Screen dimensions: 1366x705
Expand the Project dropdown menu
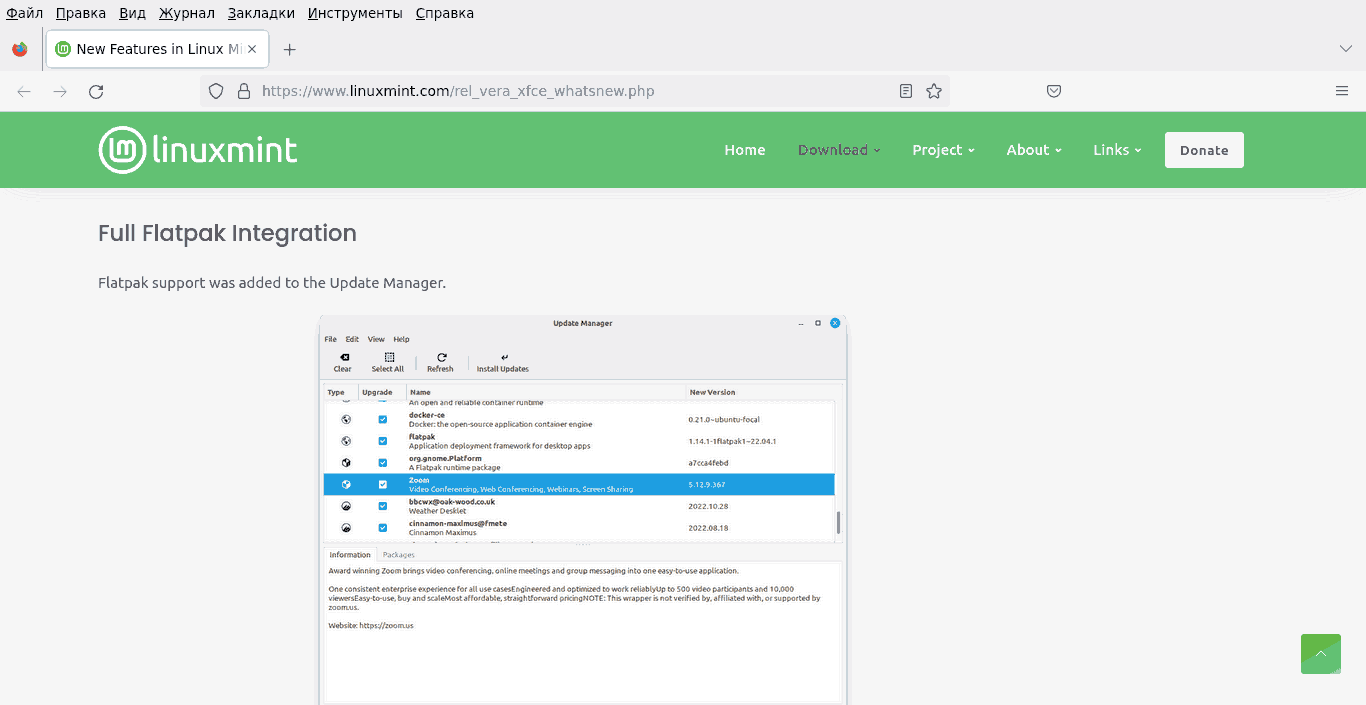click(x=943, y=150)
